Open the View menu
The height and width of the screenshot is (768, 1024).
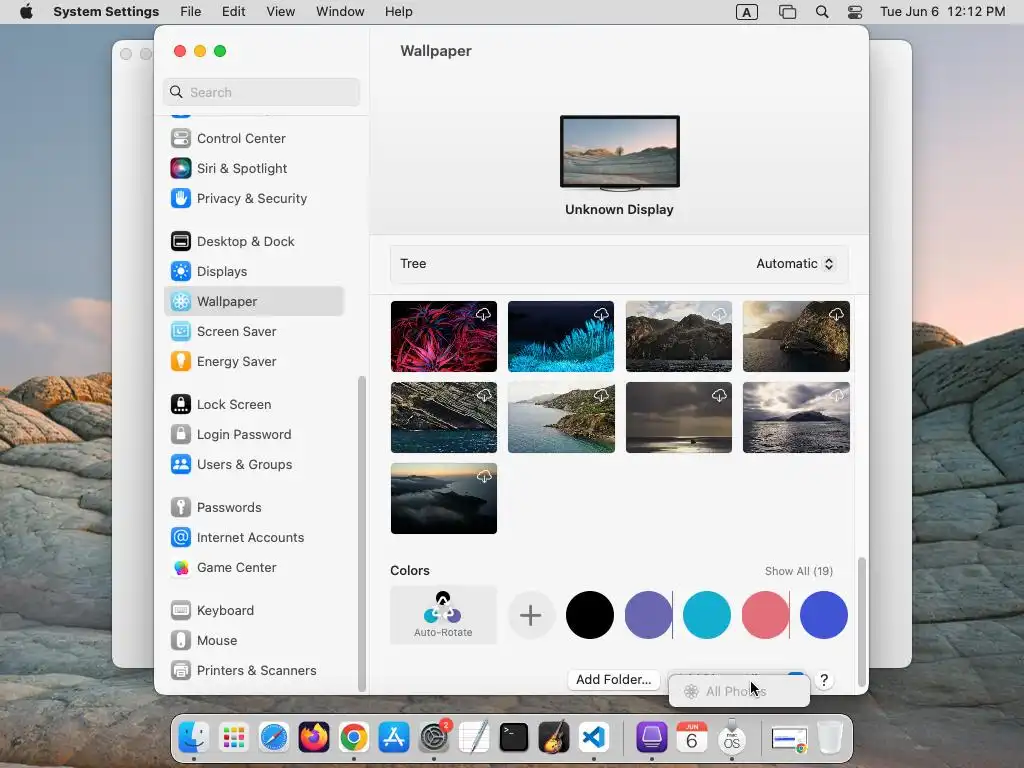pyautogui.click(x=280, y=12)
